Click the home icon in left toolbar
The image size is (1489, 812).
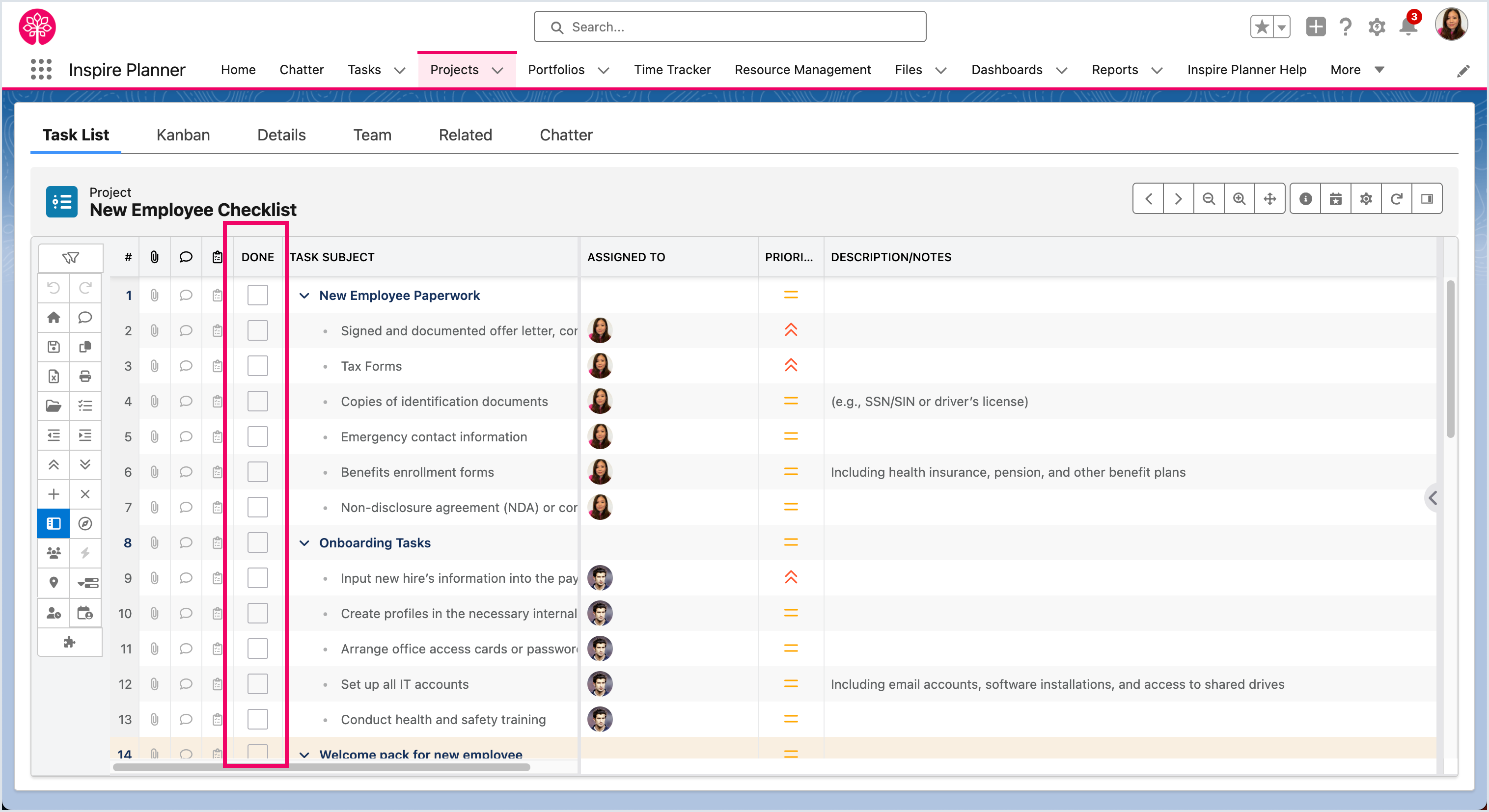(x=54, y=317)
